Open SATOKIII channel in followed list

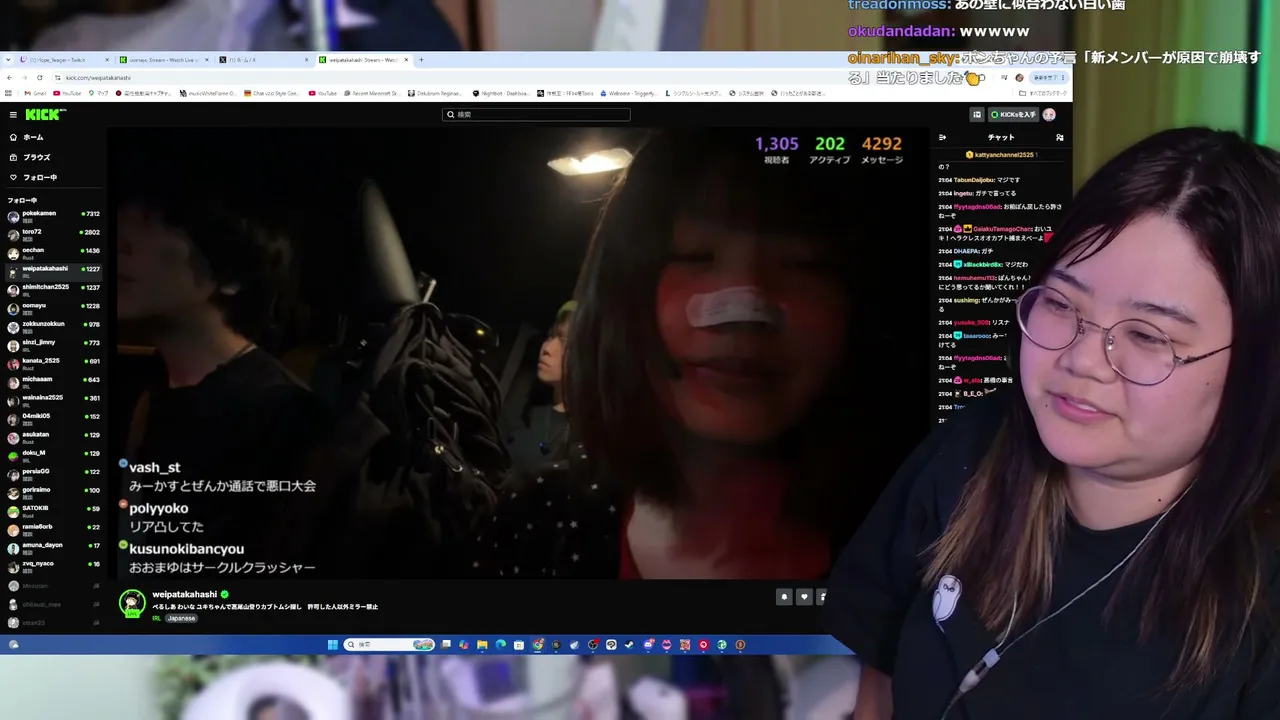coord(54,510)
